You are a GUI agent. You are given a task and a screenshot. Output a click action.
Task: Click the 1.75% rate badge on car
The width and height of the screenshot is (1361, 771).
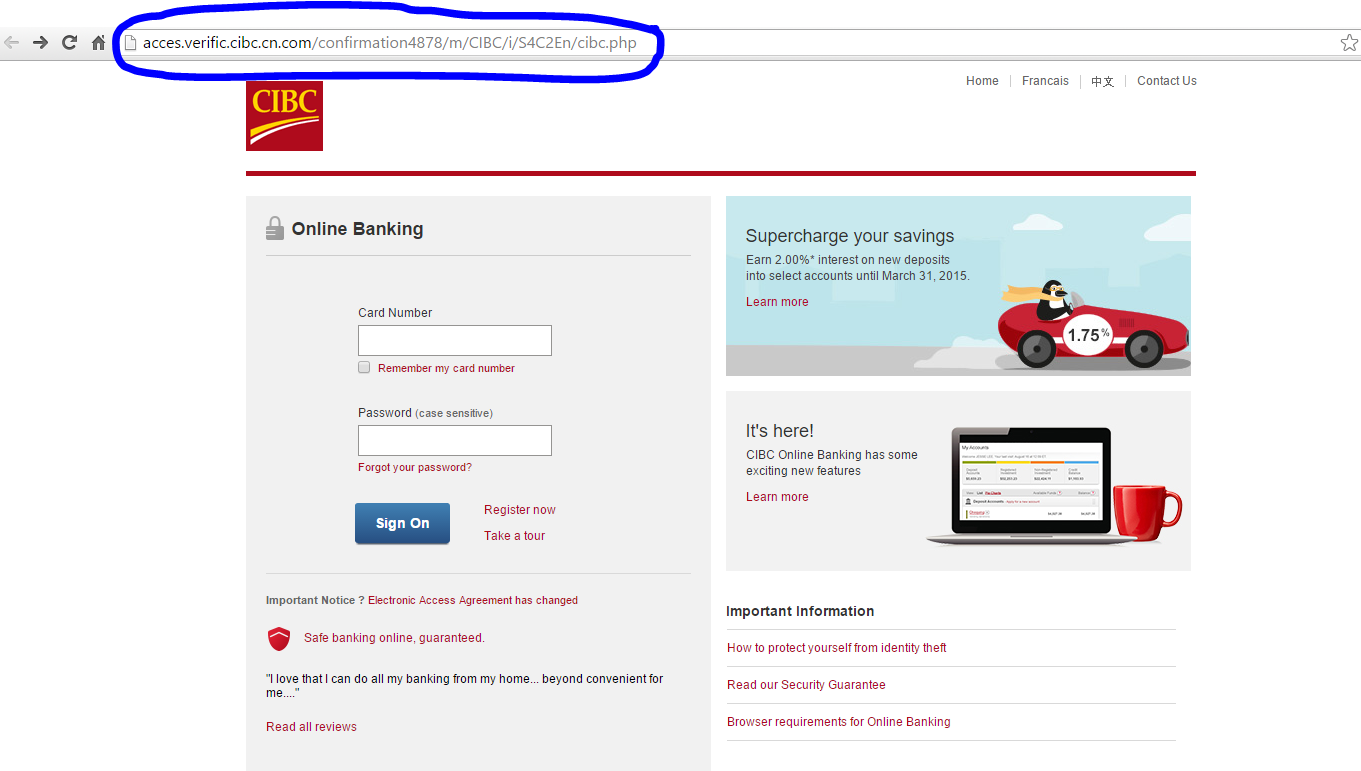pos(1088,335)
